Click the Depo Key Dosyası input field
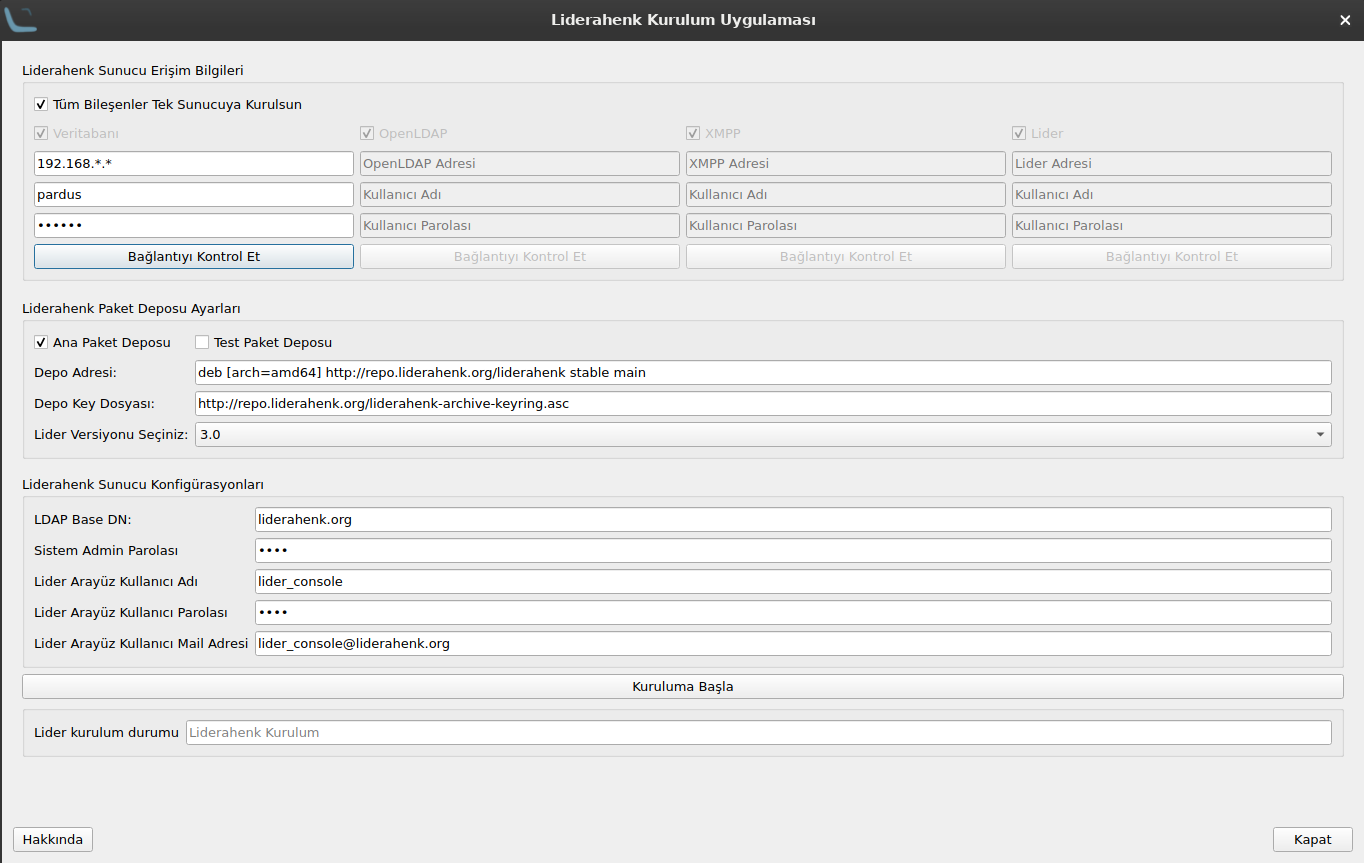1364x863 pixels. click(763, 404)
